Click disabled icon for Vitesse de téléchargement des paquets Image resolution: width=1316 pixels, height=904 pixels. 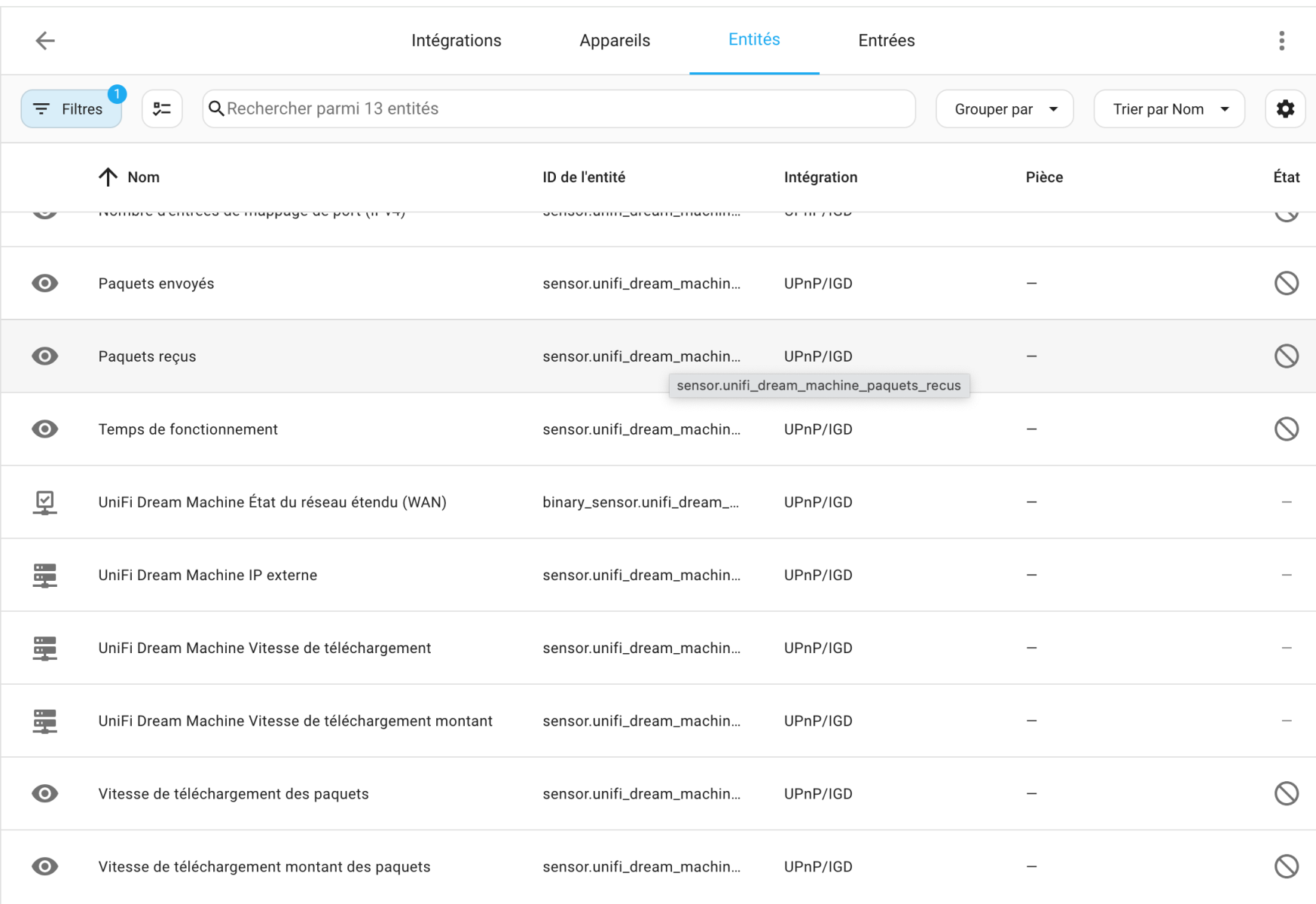coord(1287,794)
